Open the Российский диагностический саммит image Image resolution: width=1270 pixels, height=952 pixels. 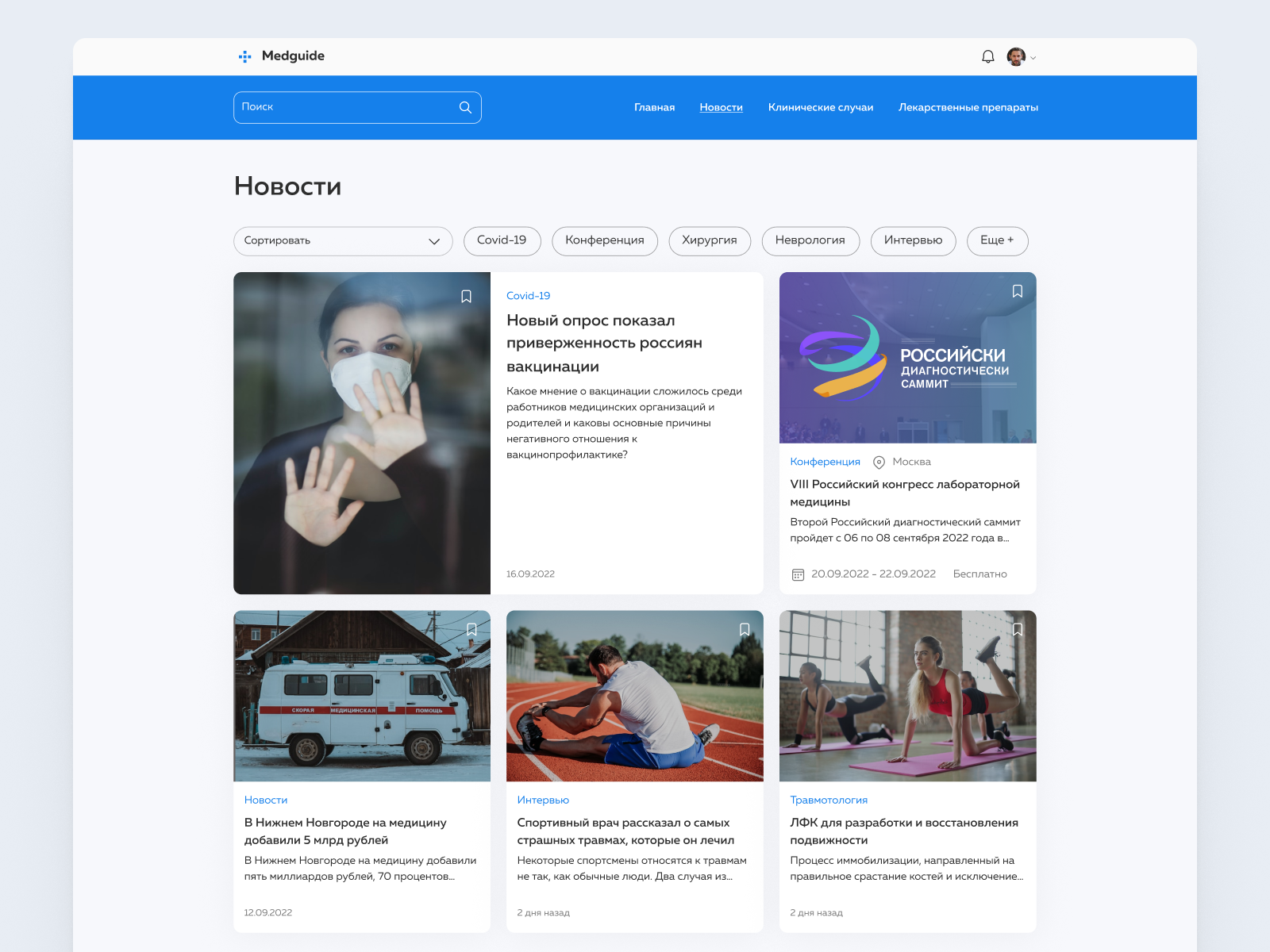pos(908,358)
